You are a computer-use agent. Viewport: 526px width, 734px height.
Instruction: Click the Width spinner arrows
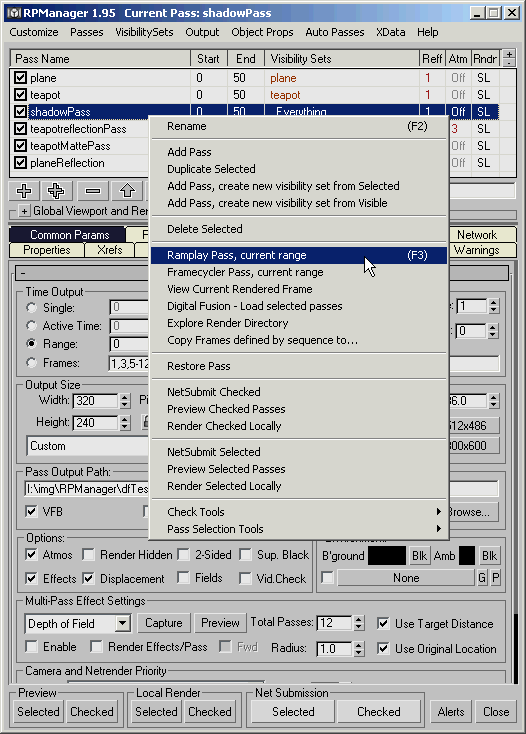click(x=124, y=401)
